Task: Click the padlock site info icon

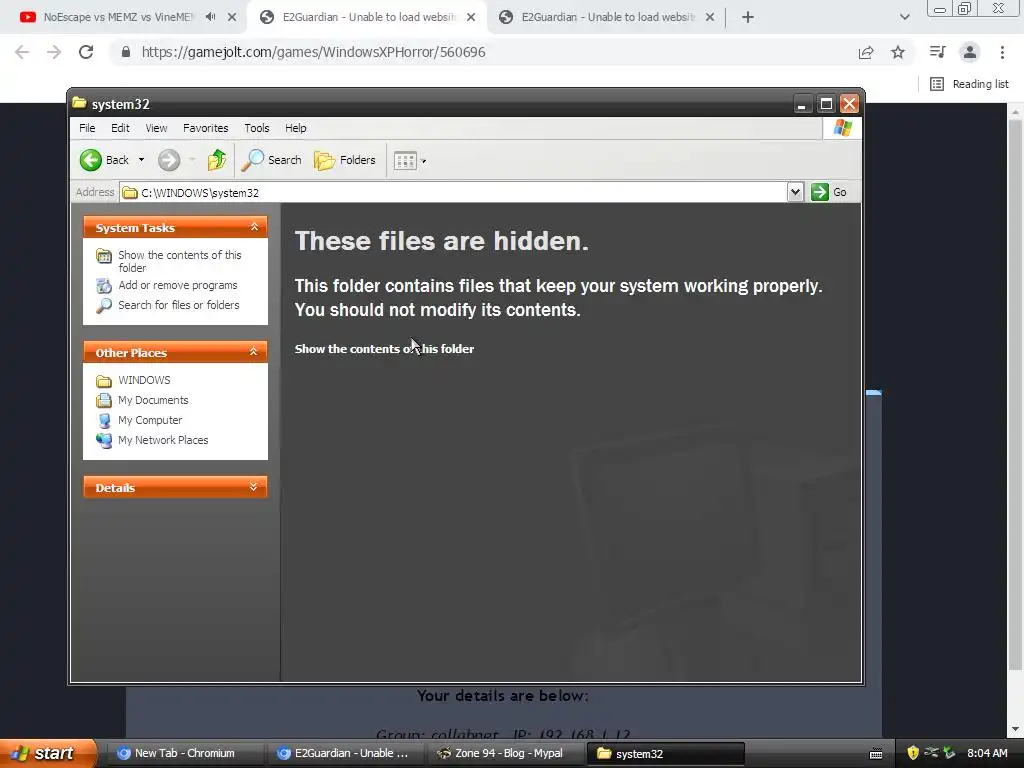Action: point(126,52)
